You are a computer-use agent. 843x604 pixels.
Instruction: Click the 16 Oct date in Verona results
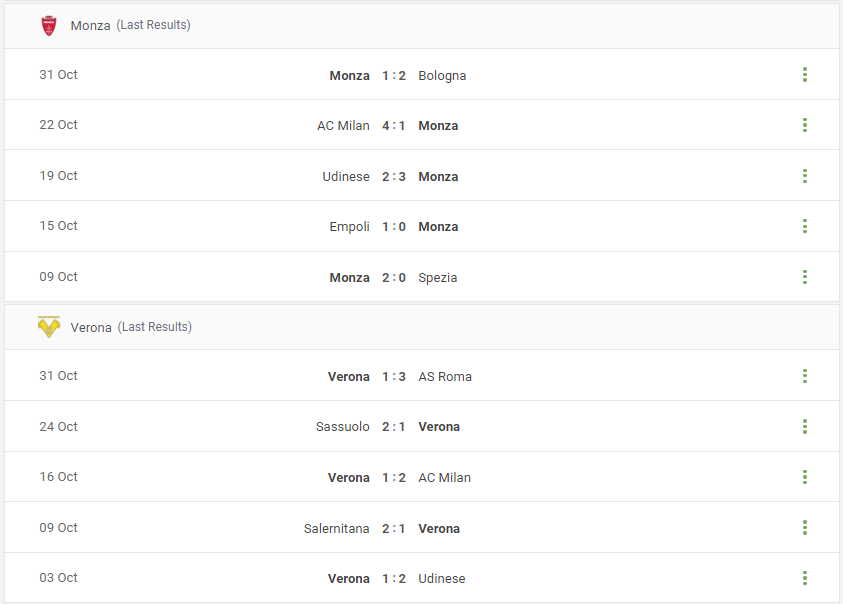coord(58,477)
